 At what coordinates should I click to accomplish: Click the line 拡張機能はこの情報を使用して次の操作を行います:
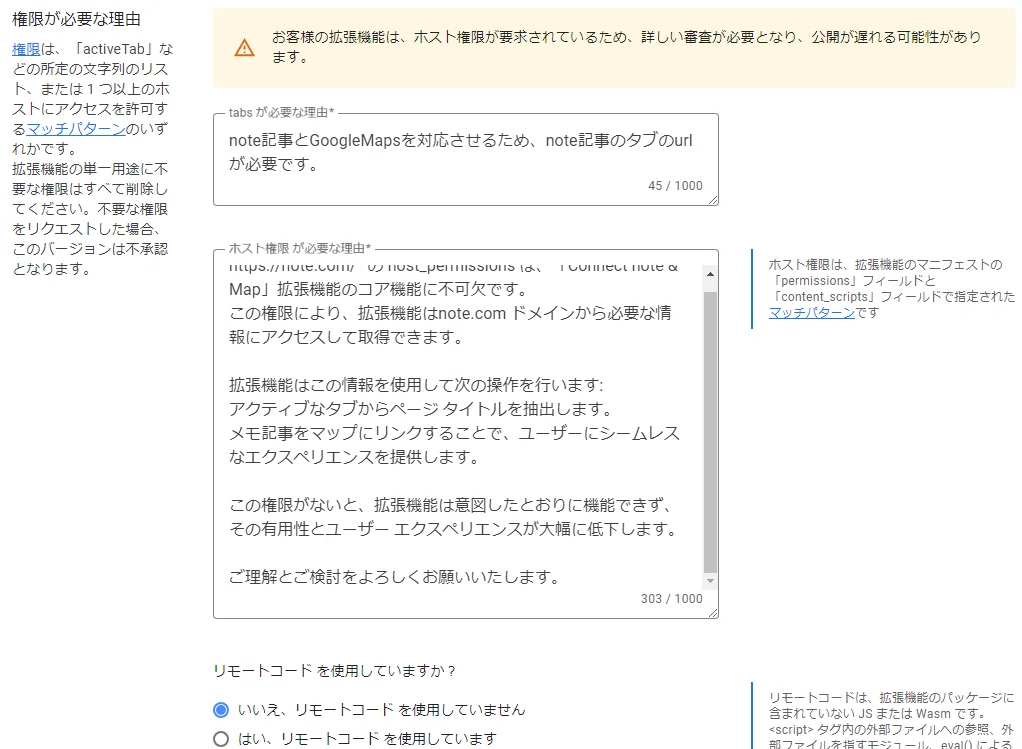tap(416, 385)
